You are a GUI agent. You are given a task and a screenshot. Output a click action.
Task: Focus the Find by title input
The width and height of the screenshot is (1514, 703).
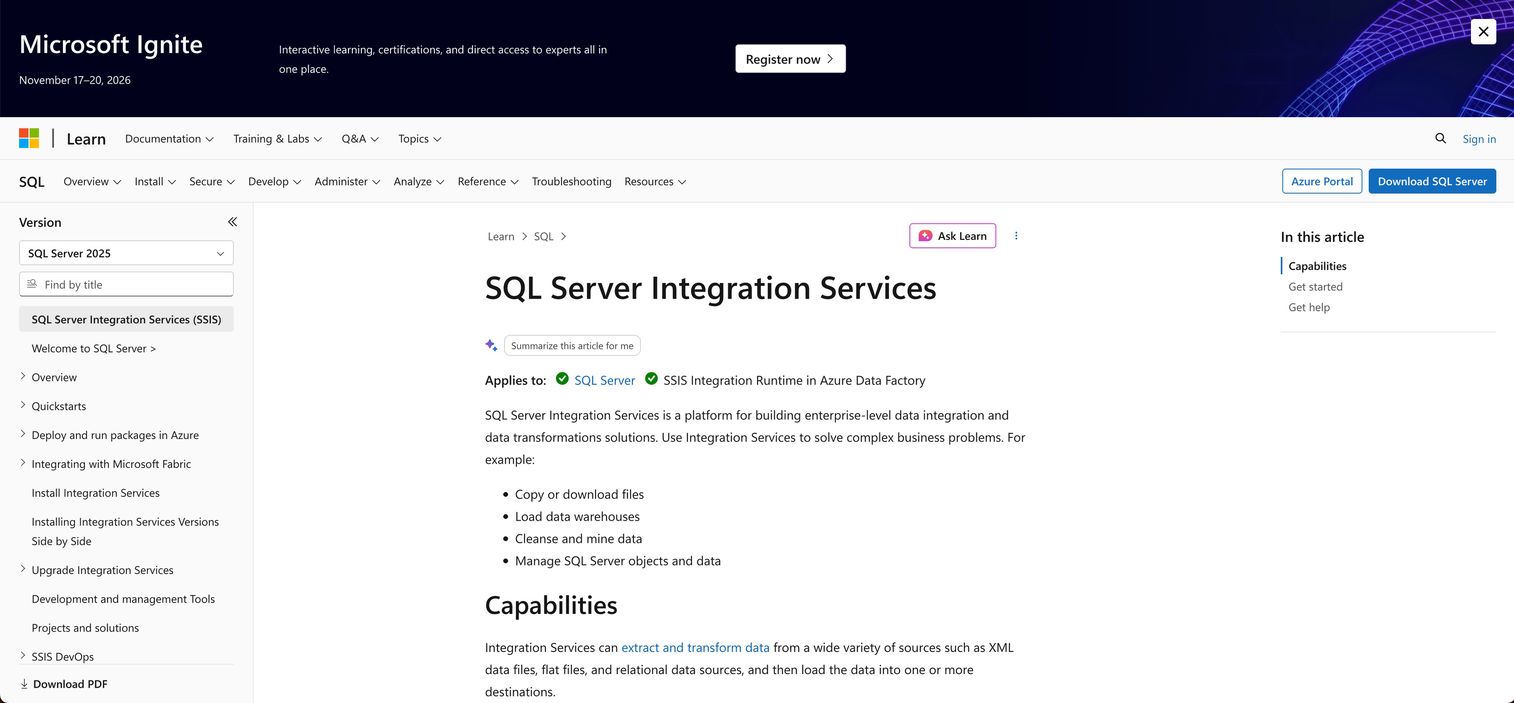pyautogui.click(x=126, y=284)
